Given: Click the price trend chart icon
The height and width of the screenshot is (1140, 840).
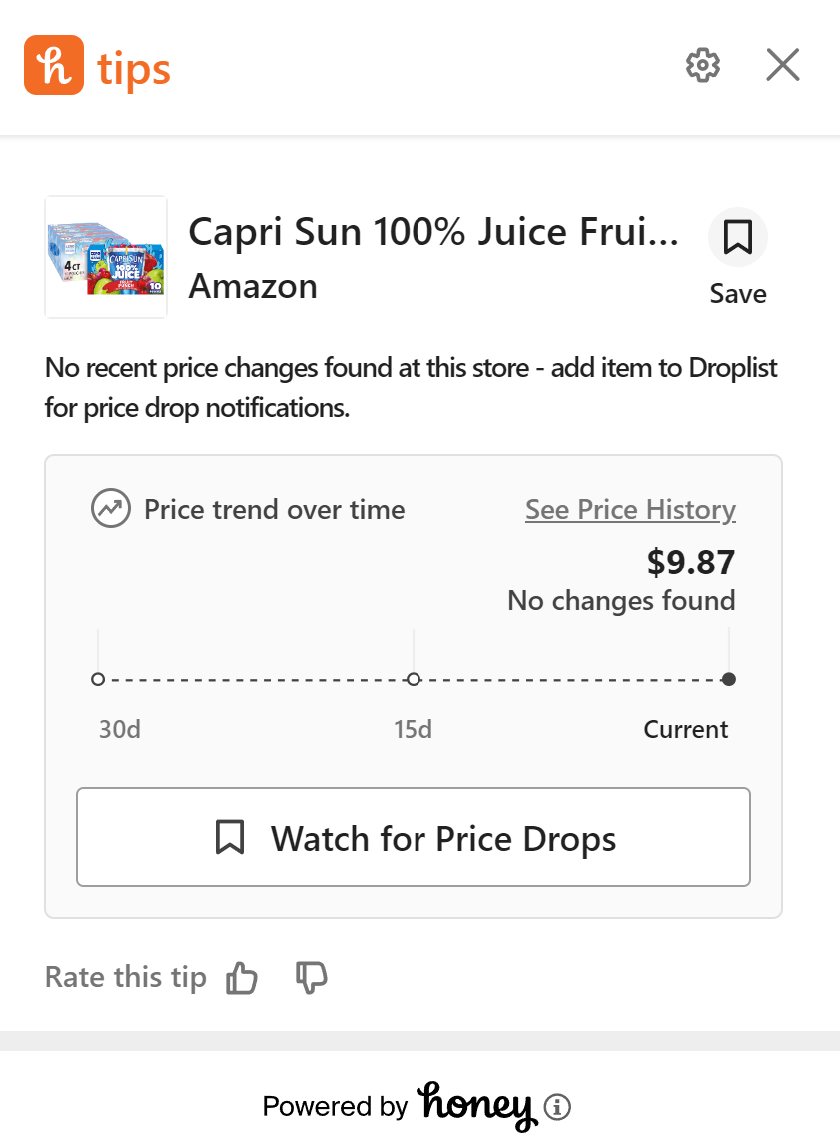Looking at the screenshot, I should pyautogui.click(x=111, y=509).
